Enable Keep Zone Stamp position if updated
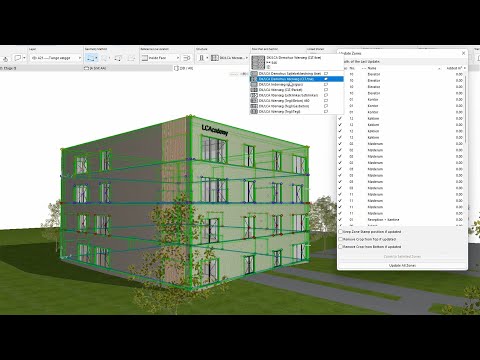 click(x=341, y=231)
